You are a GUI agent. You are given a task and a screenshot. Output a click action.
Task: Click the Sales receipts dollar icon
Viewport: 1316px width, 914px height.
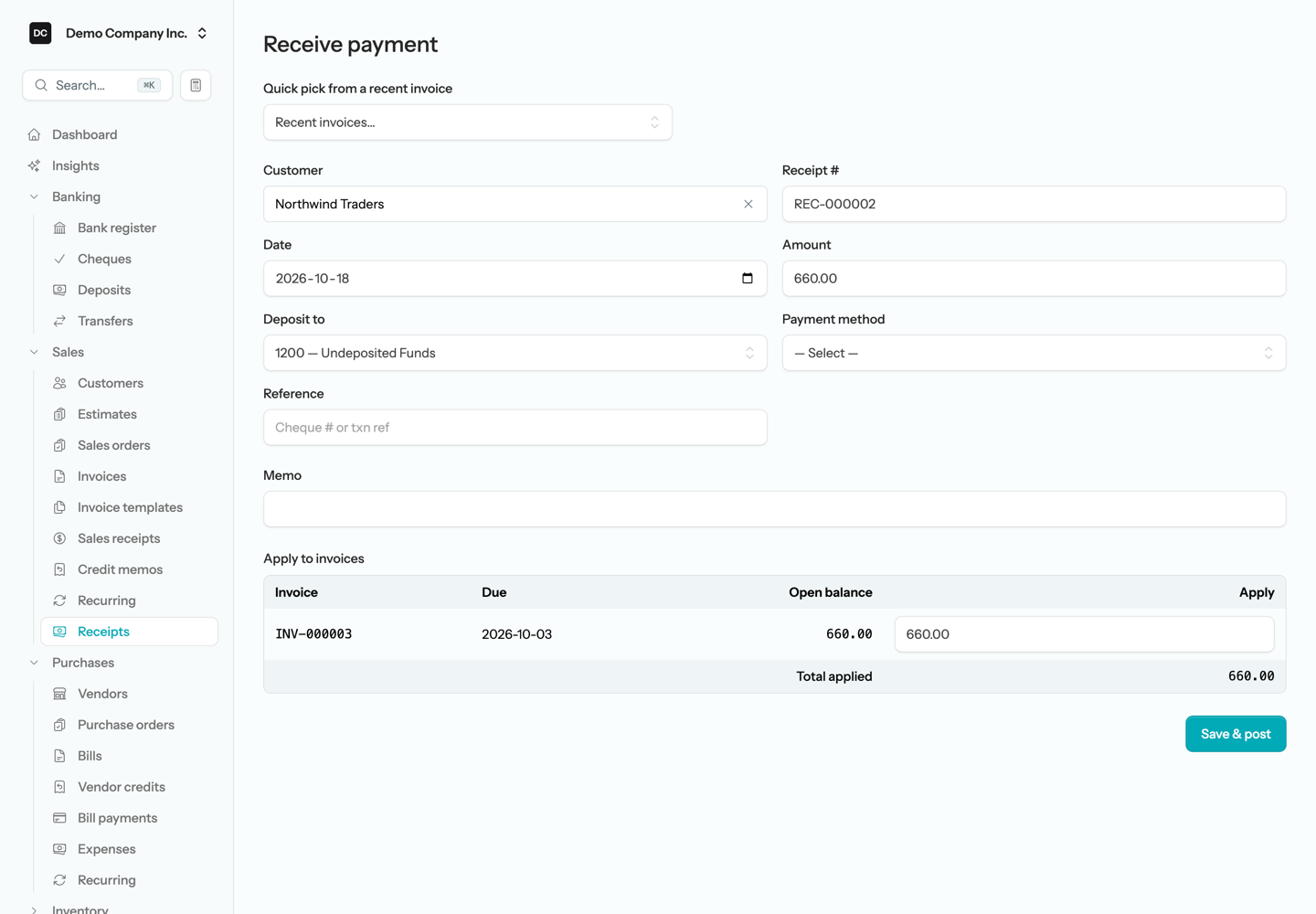[x=59, y=538]
